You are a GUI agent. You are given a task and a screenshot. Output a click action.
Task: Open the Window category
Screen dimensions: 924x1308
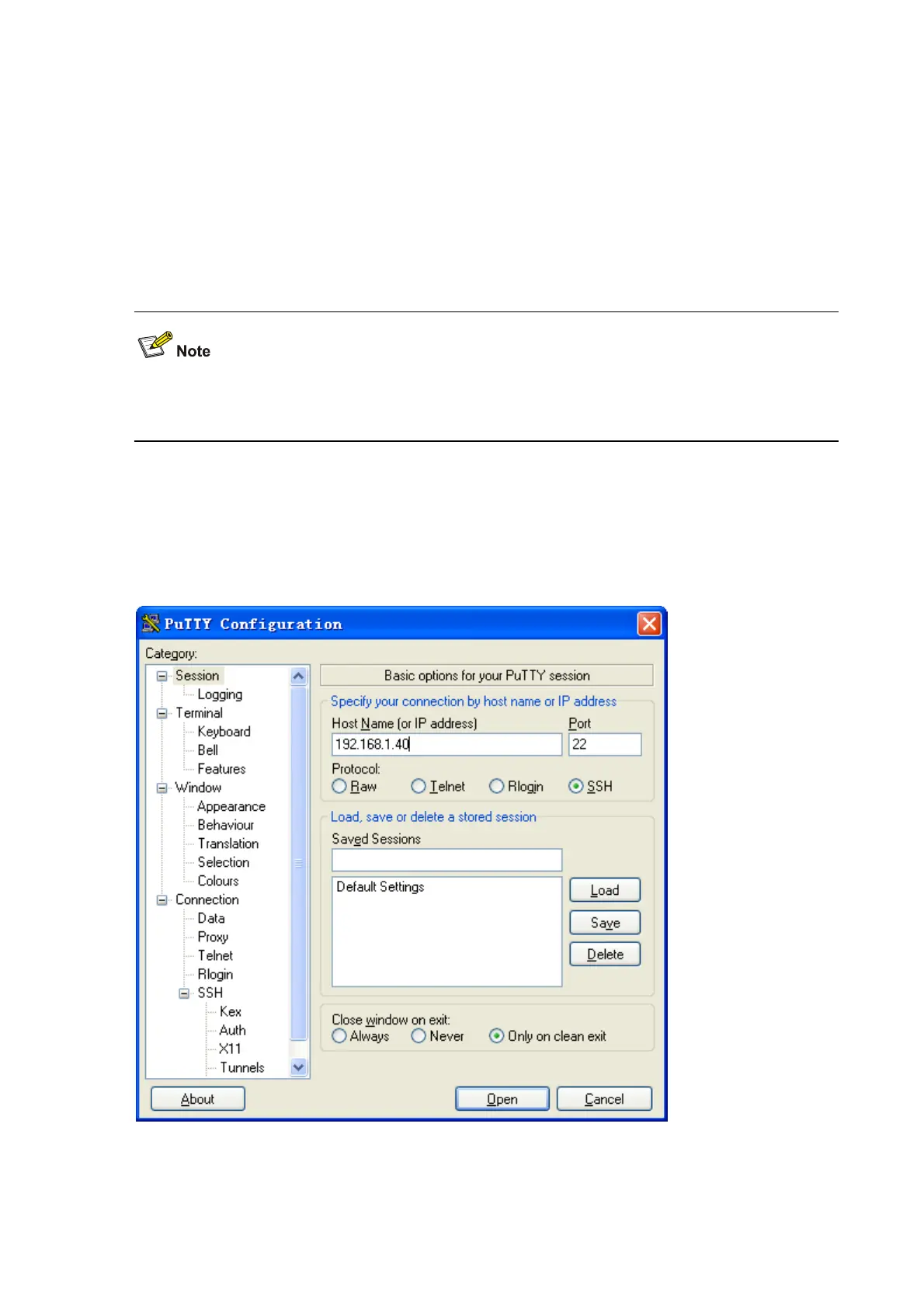tap(198, 788)
